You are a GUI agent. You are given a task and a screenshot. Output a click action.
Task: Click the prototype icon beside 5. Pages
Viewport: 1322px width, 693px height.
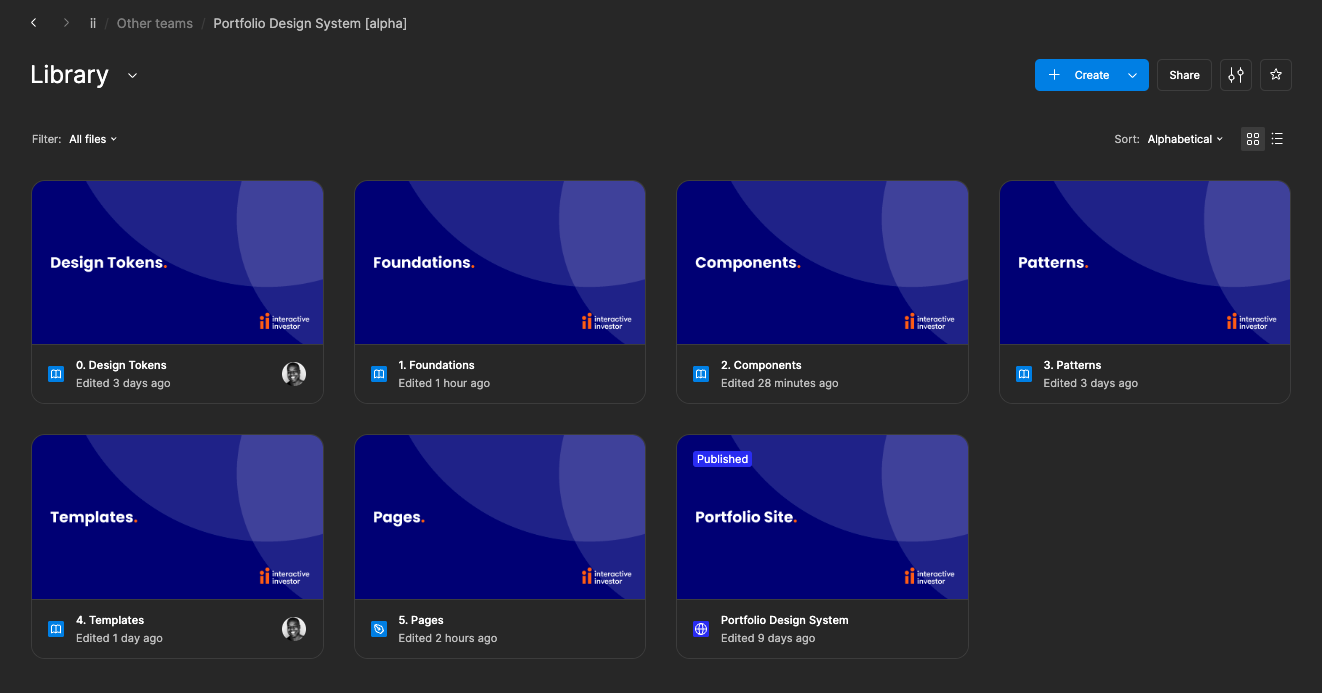click(x=379, y=629)
